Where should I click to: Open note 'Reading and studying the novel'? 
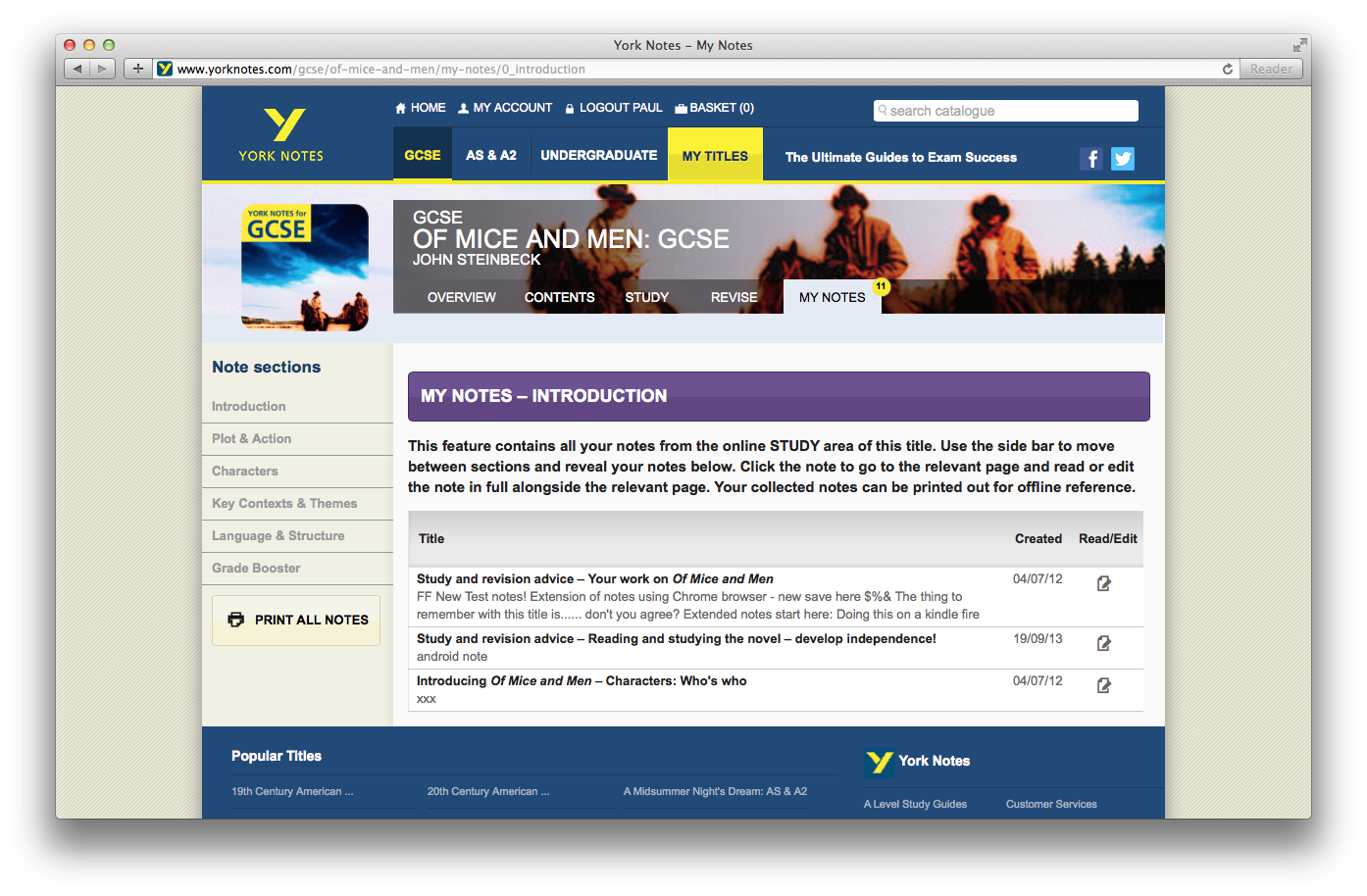click(677, 639)
